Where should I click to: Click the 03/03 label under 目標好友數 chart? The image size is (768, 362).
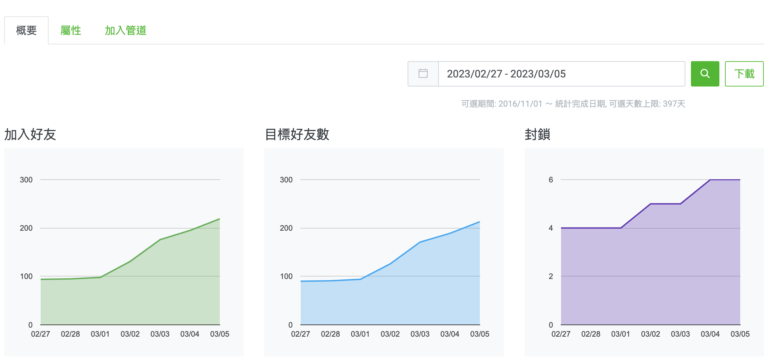pyautogui.click(x=420, y=334)
